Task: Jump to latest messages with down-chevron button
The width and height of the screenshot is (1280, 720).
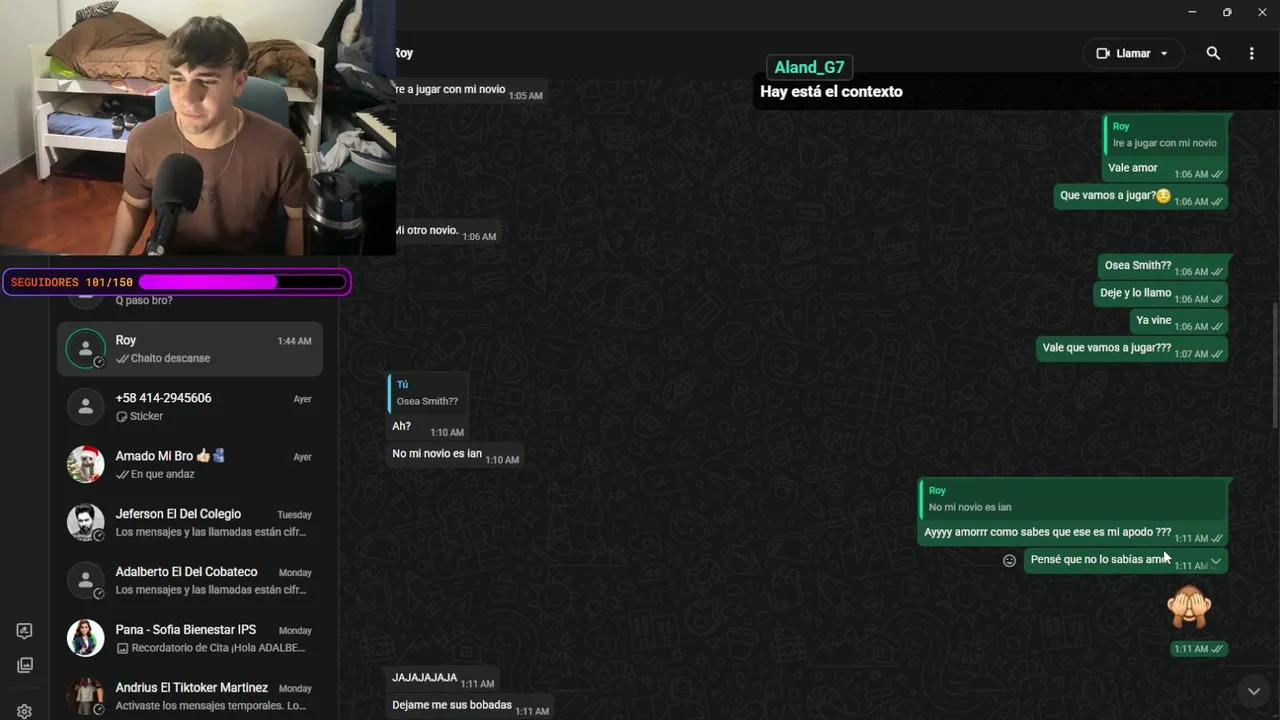Action: [1253, 691]
